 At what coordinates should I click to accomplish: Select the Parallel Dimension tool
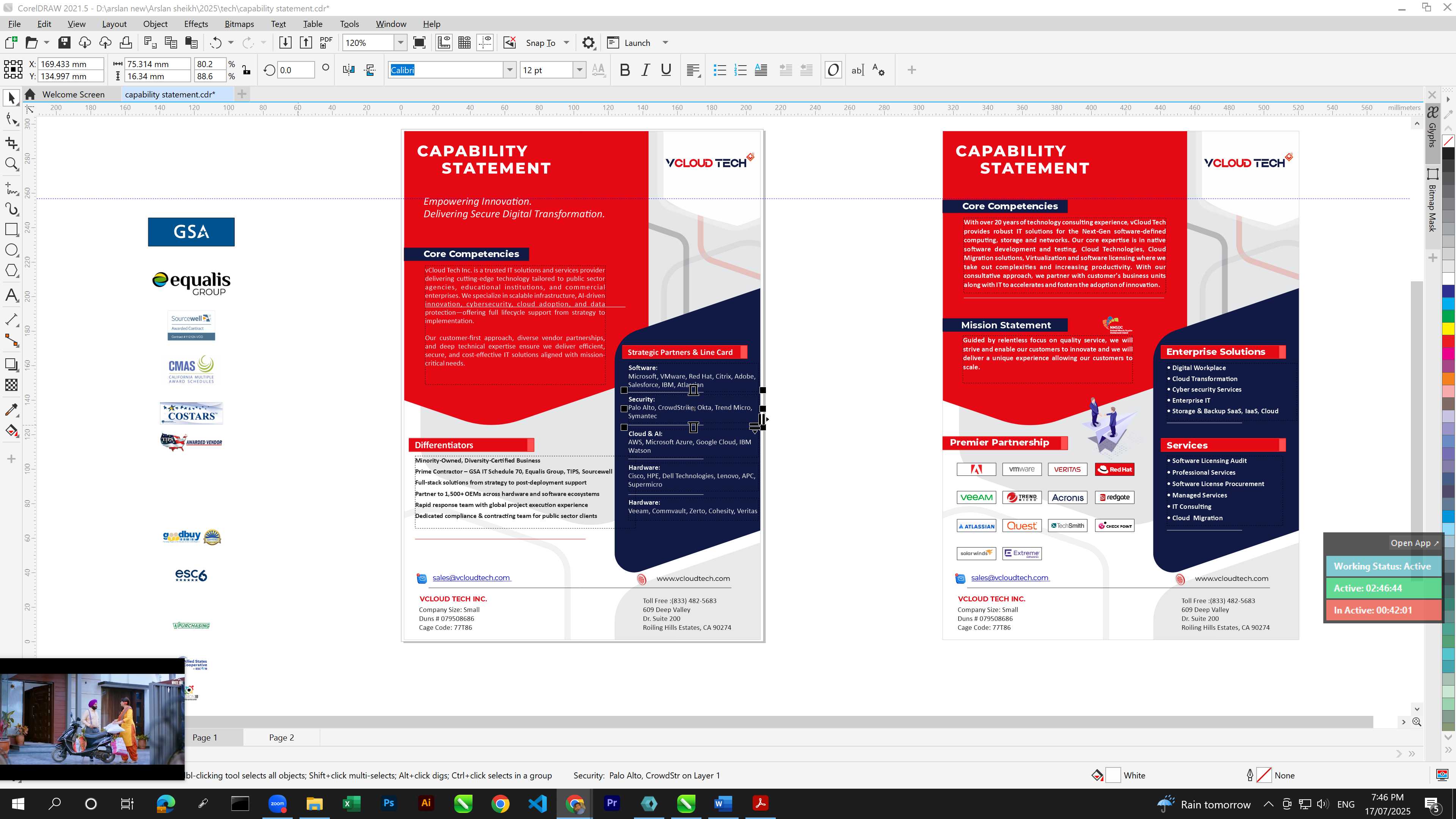click(x=11, y=319)
